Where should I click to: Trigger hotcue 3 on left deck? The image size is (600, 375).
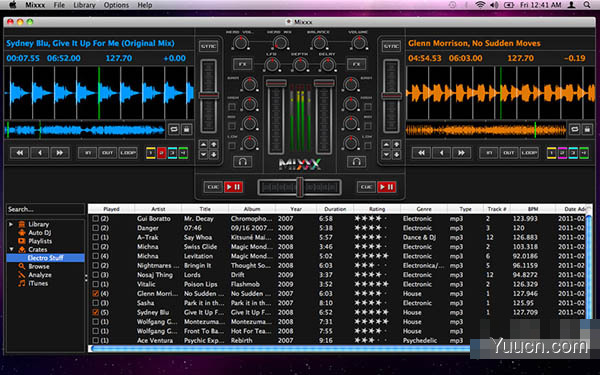click(173, 153)
